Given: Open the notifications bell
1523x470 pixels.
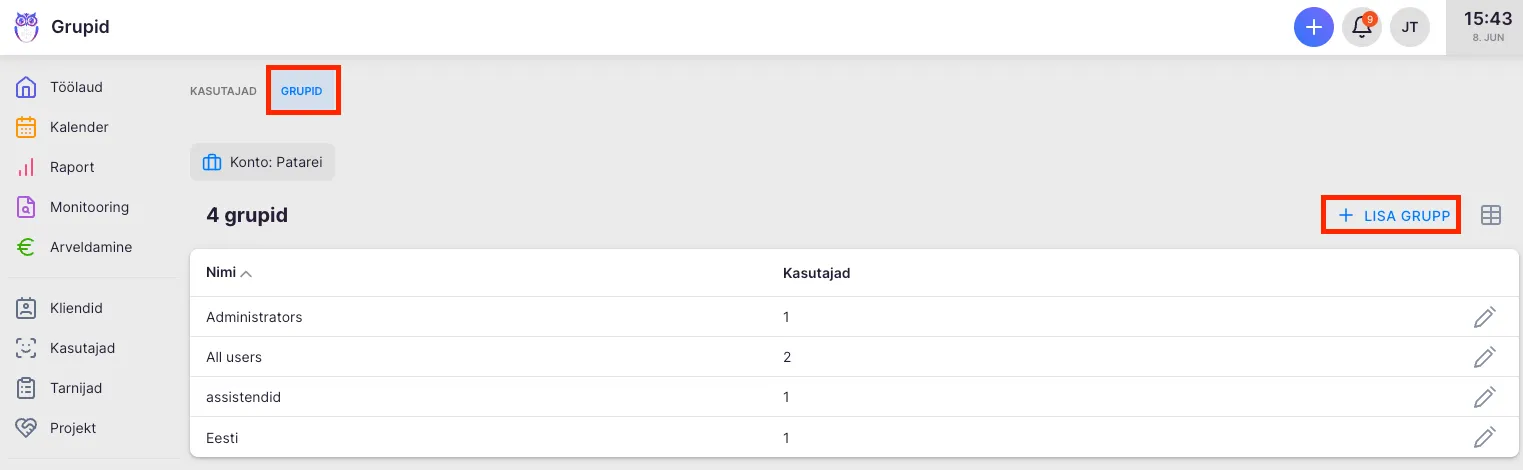Looking at the screenshot, I should pyautogui.click(x=1362, y=27).
